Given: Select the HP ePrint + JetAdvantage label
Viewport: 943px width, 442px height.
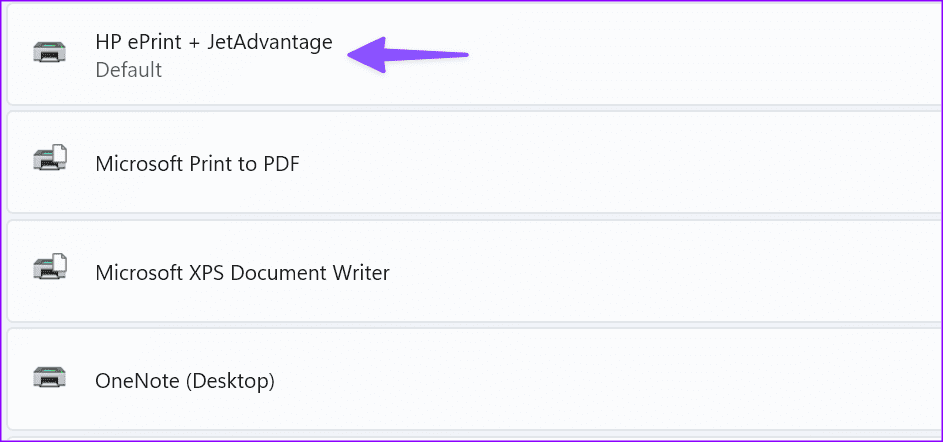Looking at the screenshot, I should (x=213, y=43).
